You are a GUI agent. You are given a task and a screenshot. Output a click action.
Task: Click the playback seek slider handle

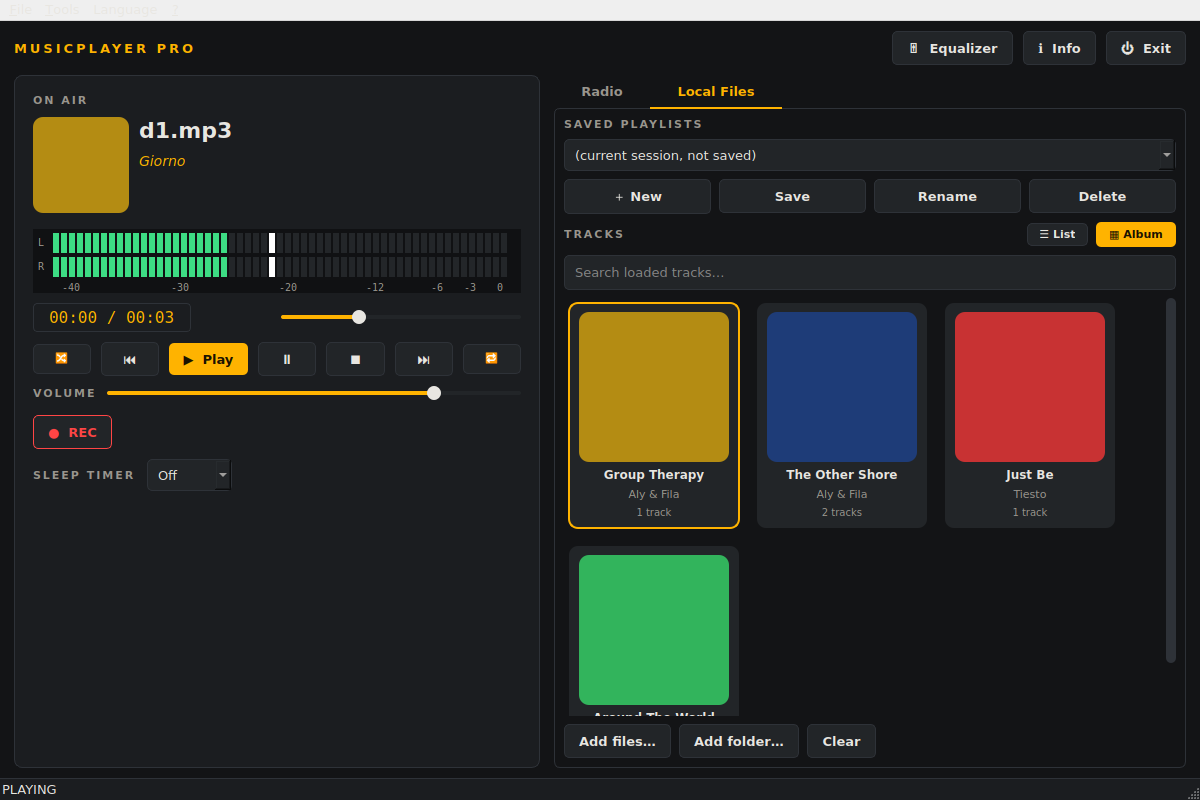coord(359,317)
